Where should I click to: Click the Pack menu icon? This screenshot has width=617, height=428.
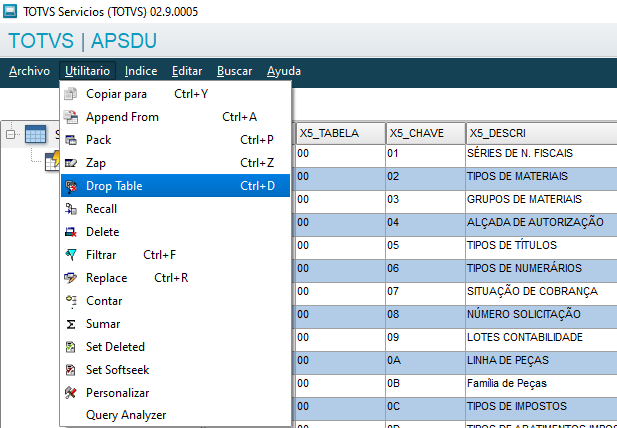coord(71,140)
